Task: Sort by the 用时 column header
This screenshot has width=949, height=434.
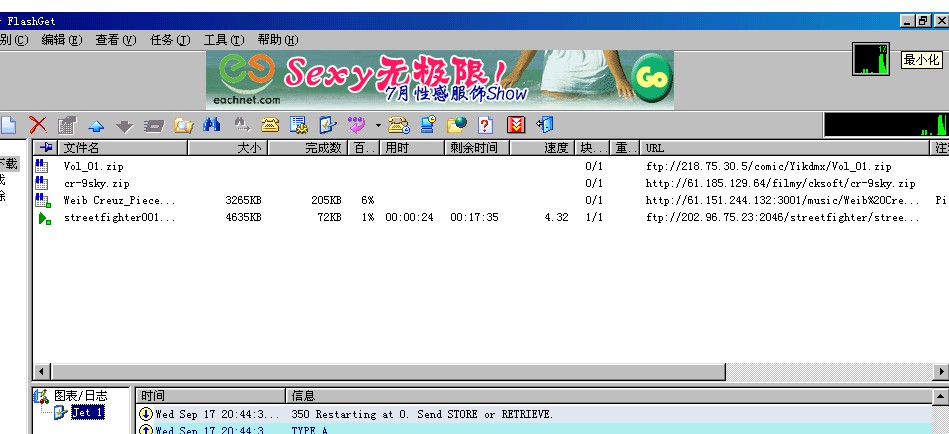Action: click(412, 148)
